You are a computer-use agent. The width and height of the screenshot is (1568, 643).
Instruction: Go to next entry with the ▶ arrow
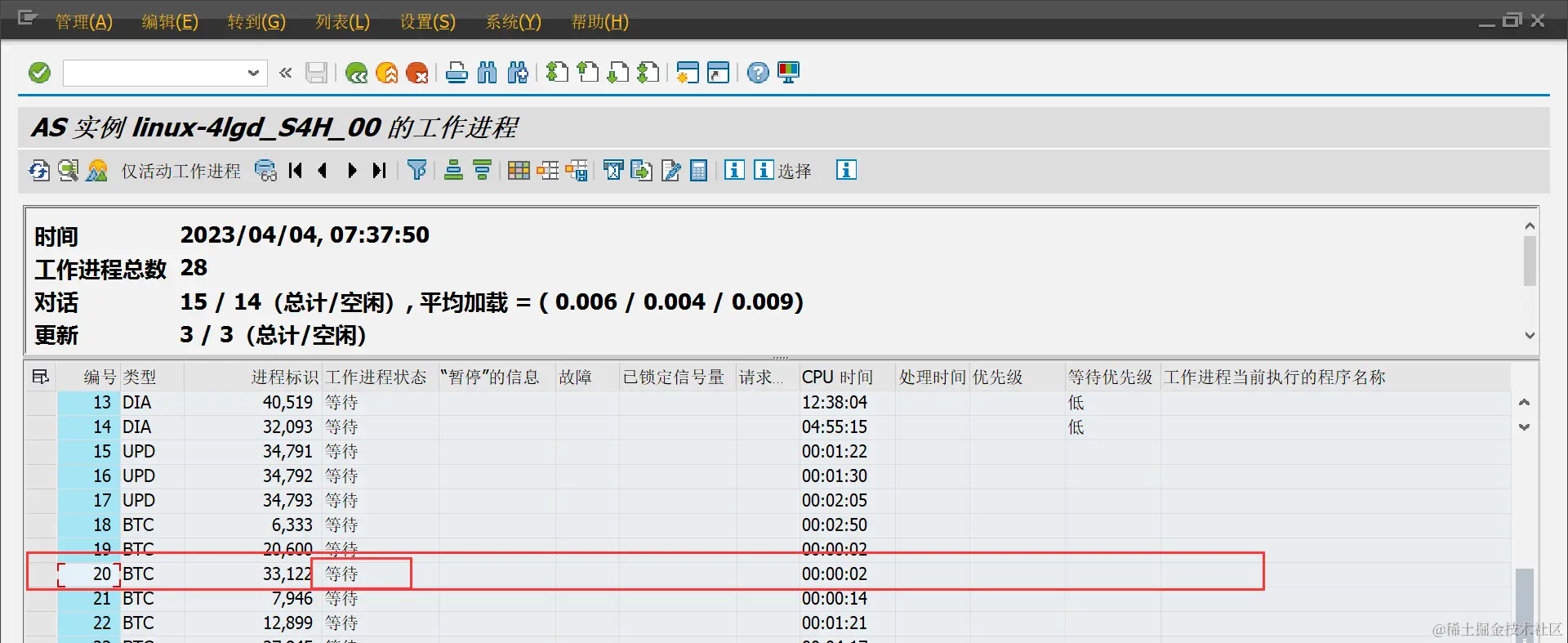click(352, 170)
